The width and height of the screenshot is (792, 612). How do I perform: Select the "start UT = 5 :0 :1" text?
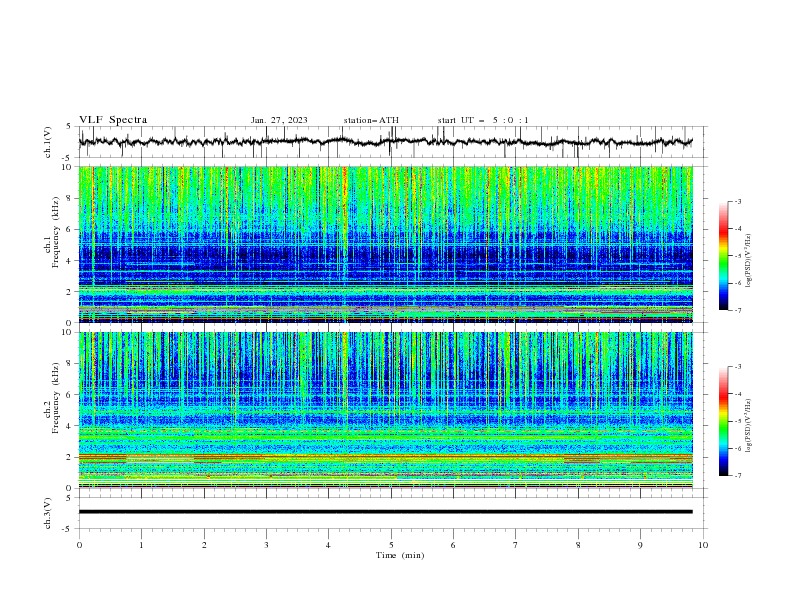pos(483,120)
